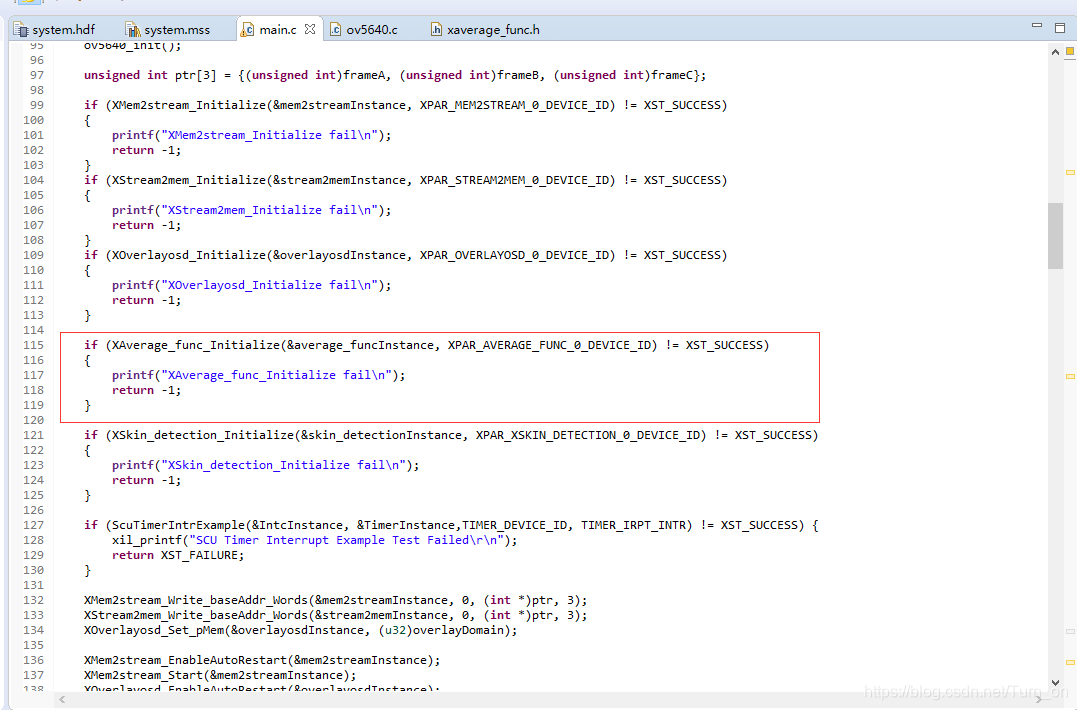Click XMem2stream_EnableAutoRestart on line 136
The width and height of the screenshot is (1077, 710).
pos(185,660)
